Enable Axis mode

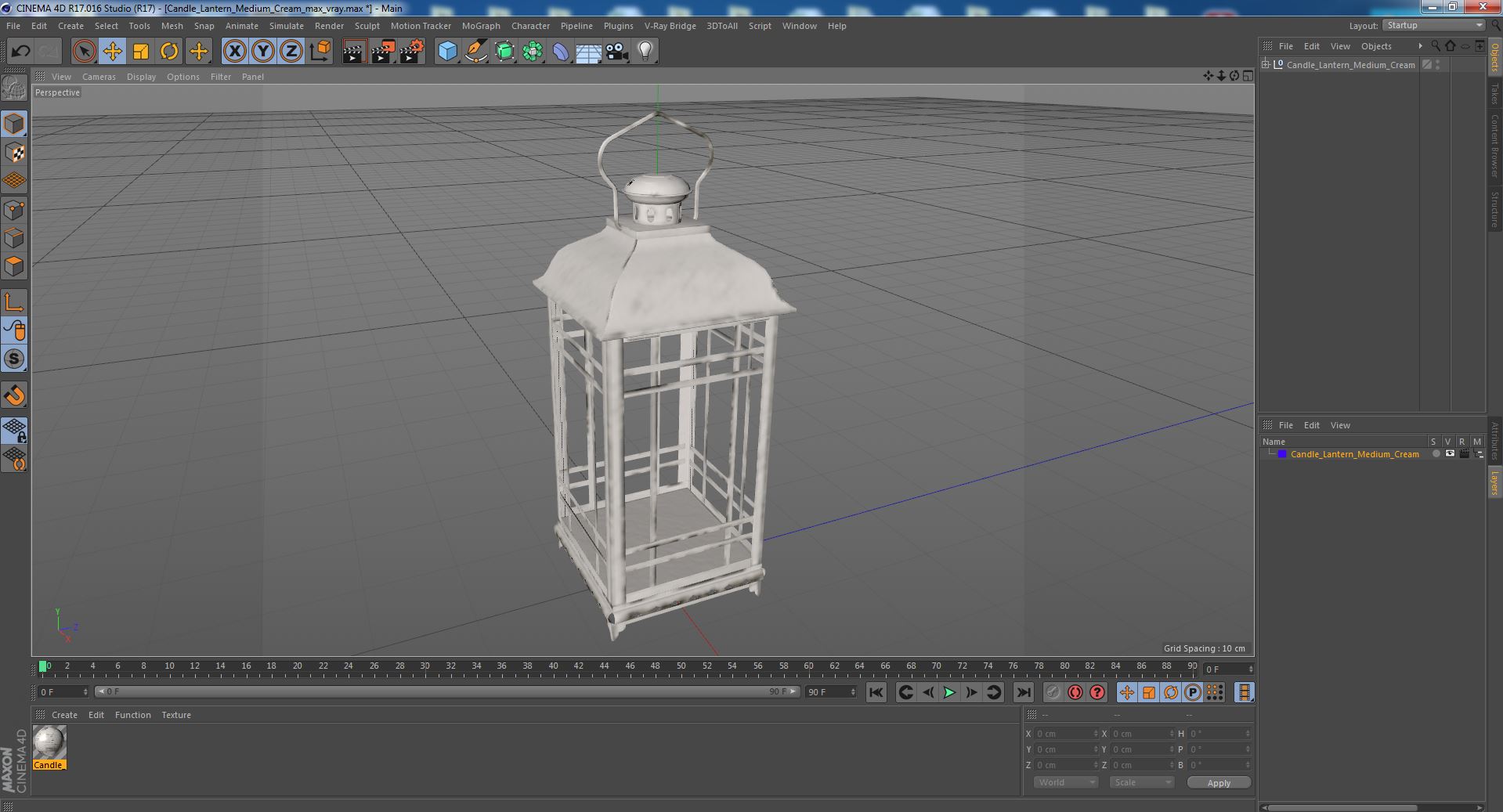pos(14,302)
